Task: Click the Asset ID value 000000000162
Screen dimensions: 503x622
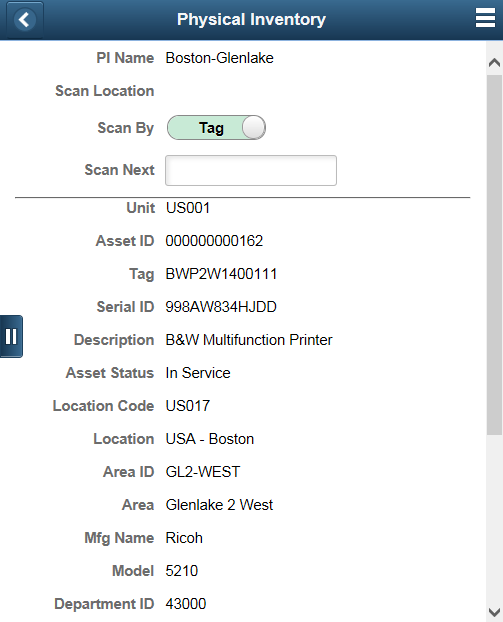Action: 214,241
